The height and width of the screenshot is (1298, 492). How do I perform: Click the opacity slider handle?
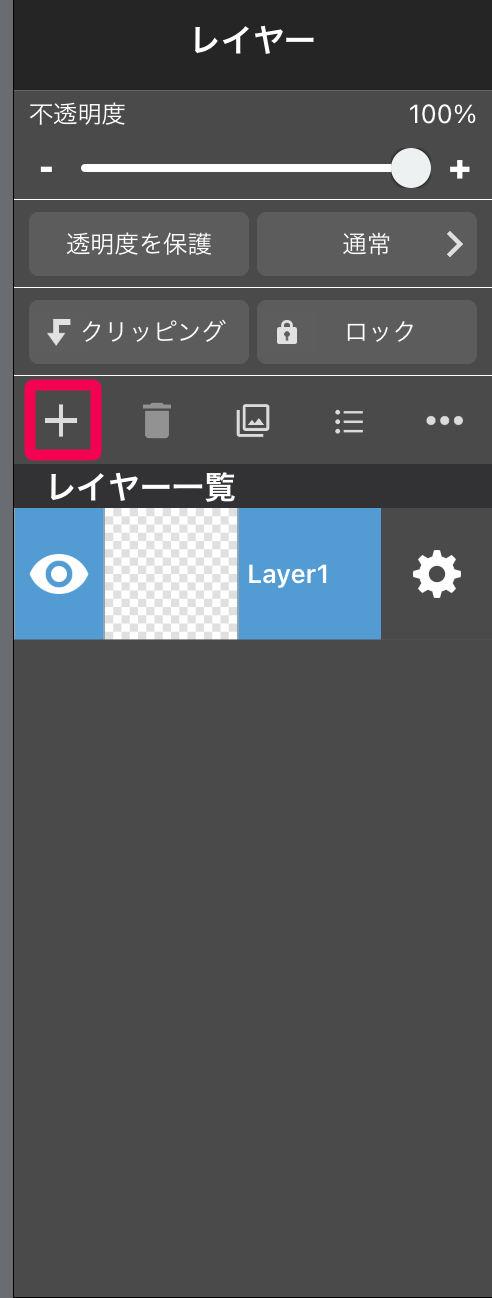[410, 168]
